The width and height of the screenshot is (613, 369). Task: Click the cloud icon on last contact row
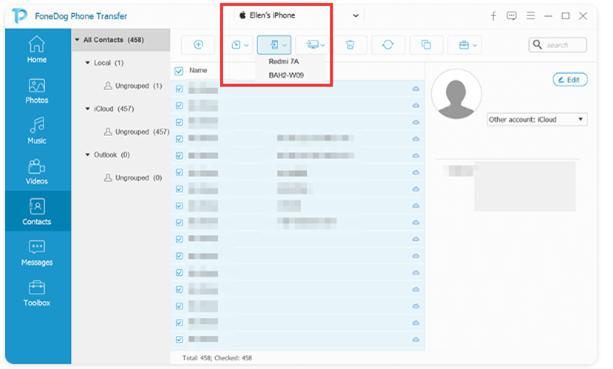pos(416,339)
